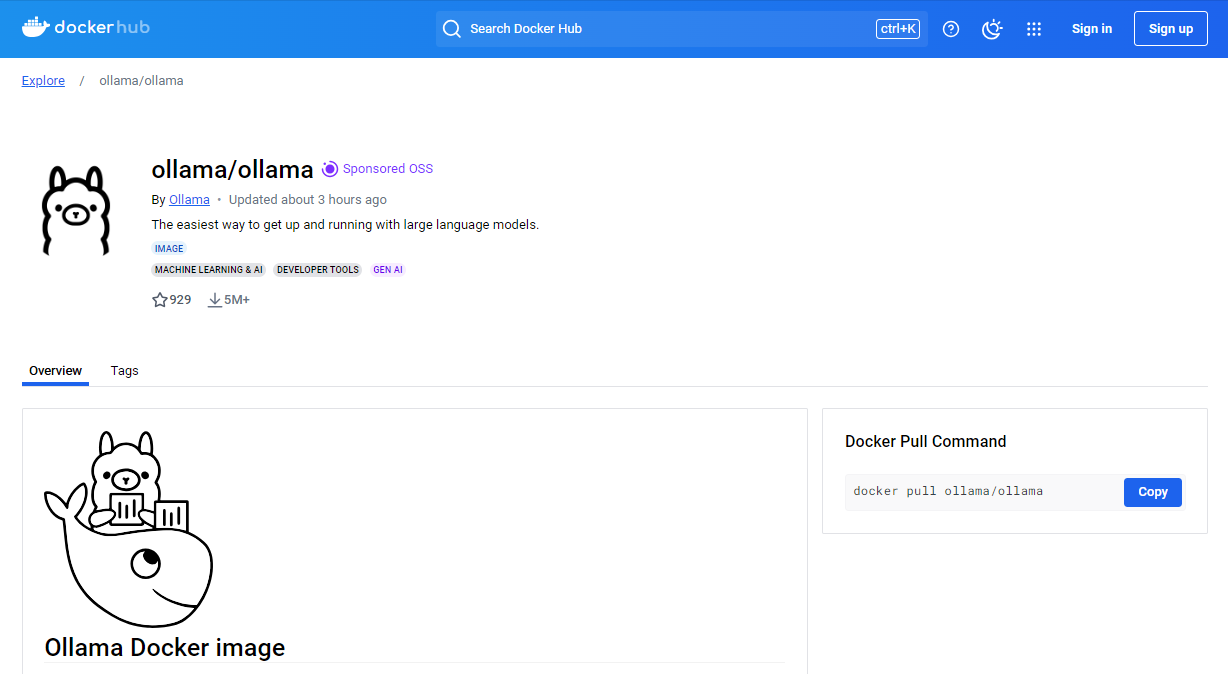This screenshot has width=1228, height=674.
Task: Select the Overview tab
Action: pos(55,370)
